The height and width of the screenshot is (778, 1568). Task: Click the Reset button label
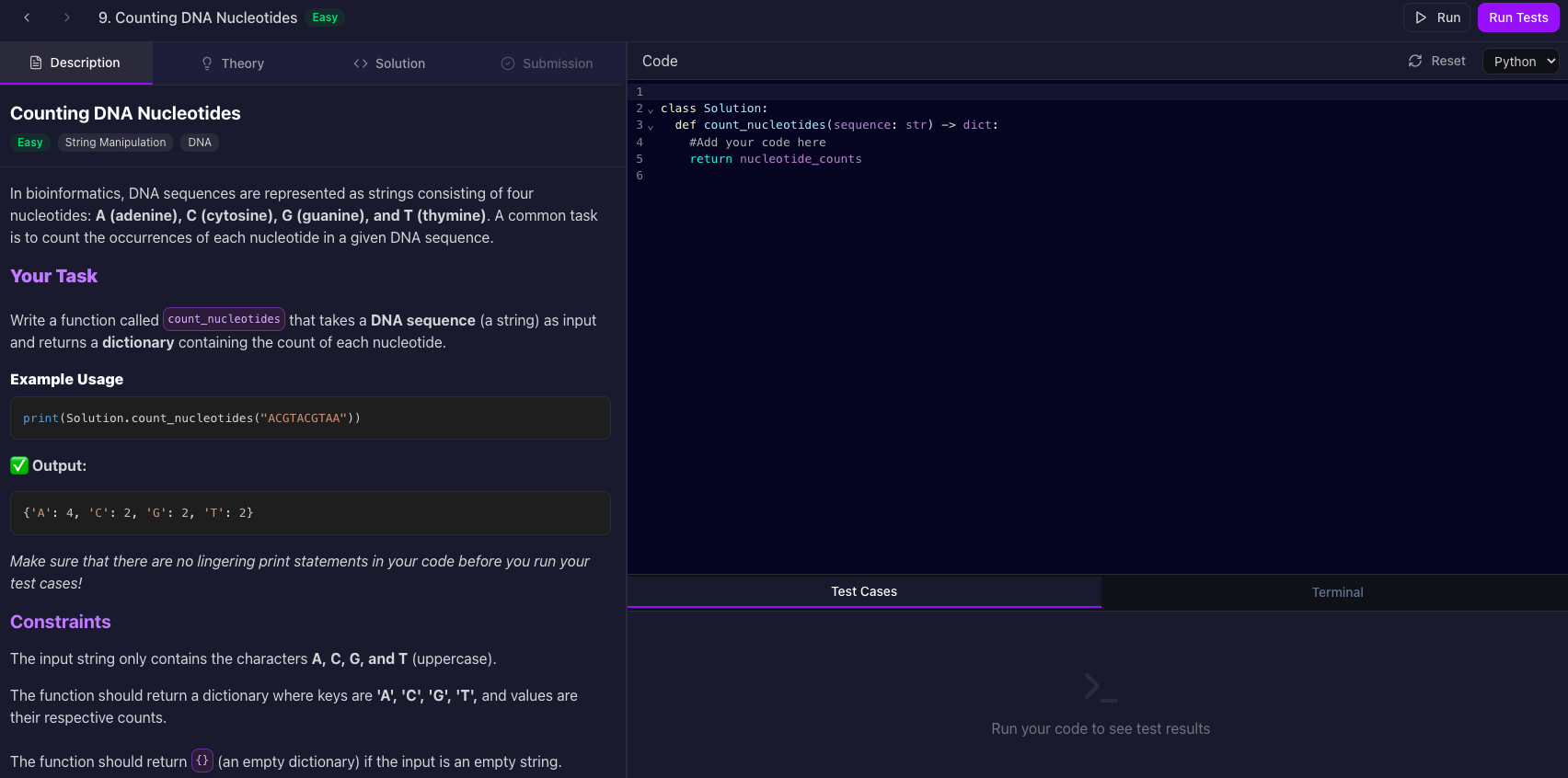pos(1448,61)
